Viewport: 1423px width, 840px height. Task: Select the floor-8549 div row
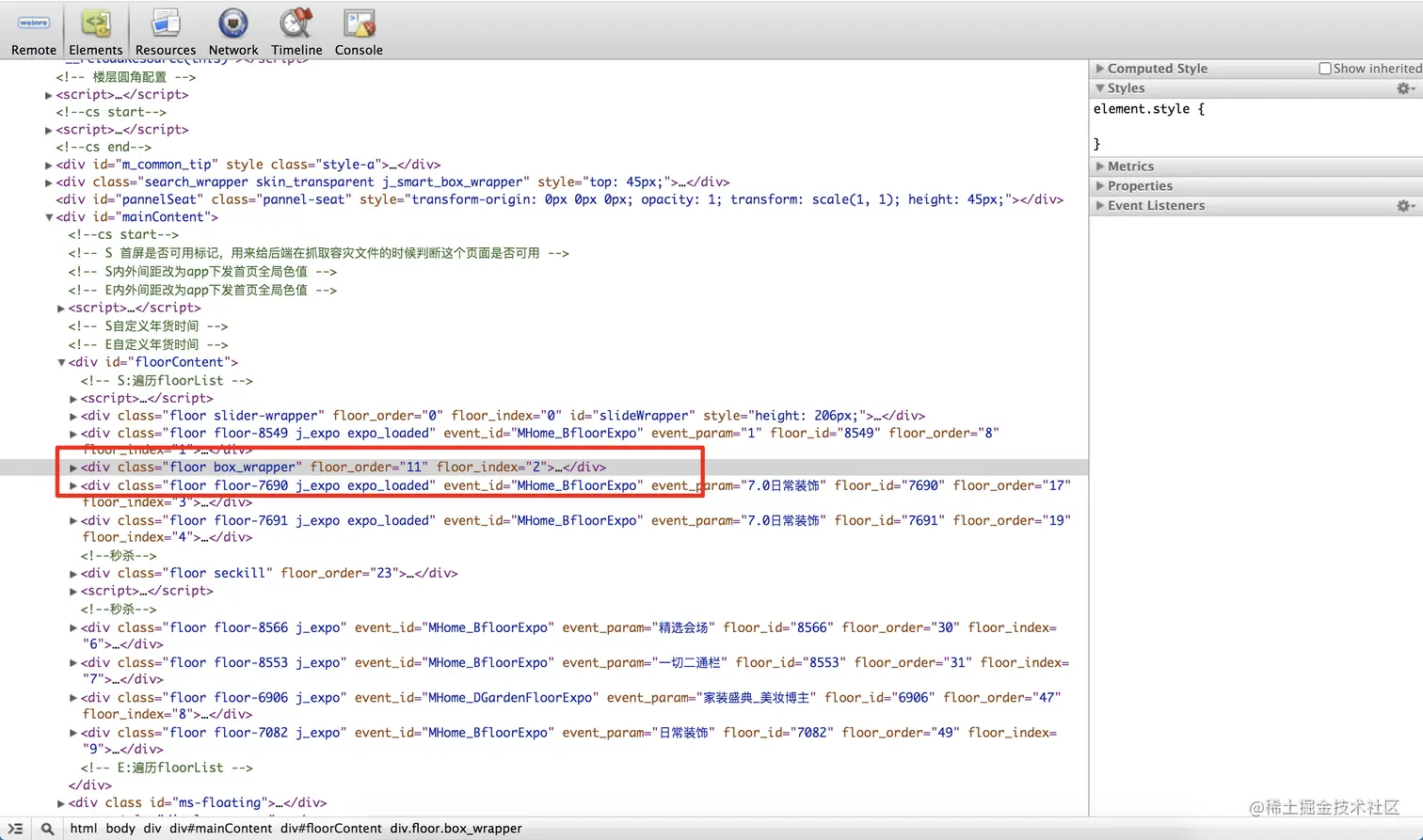539,441
